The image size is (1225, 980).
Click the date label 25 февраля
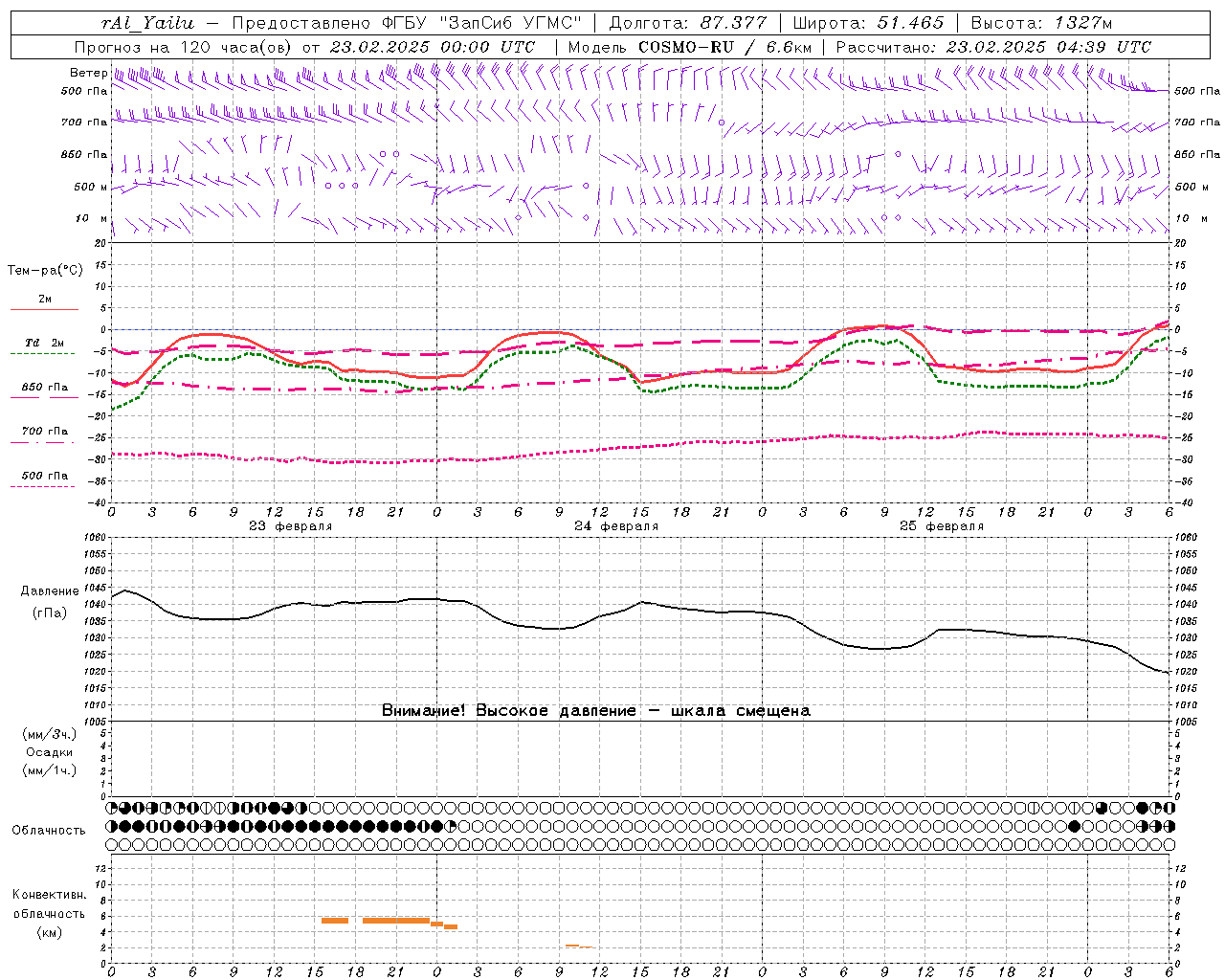click(x=942, y=526)
